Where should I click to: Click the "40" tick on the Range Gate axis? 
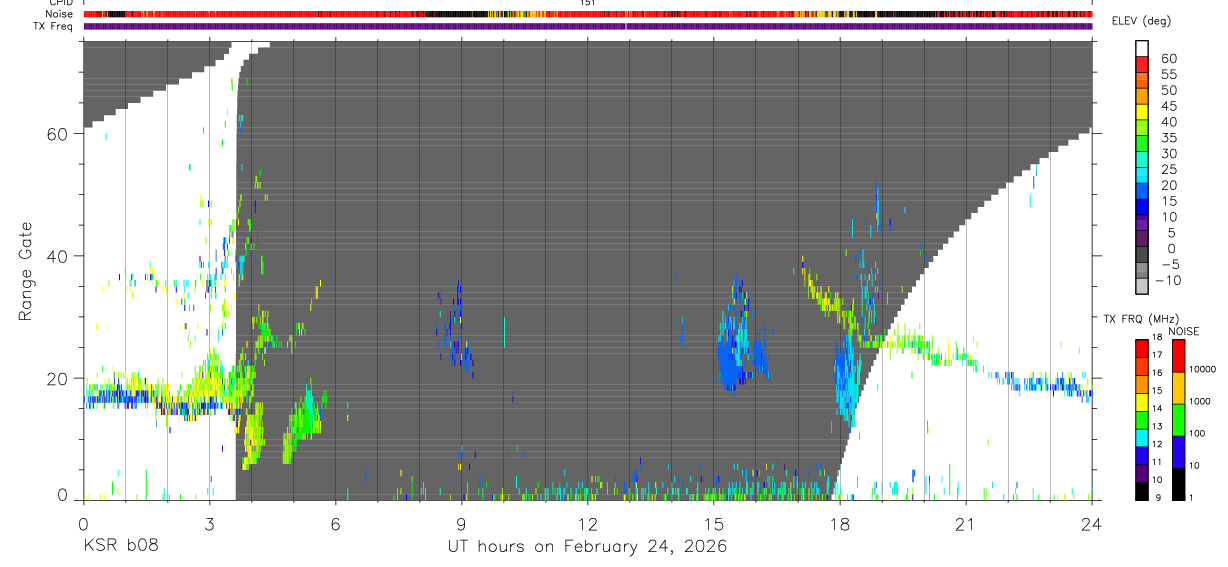point(58,256)
